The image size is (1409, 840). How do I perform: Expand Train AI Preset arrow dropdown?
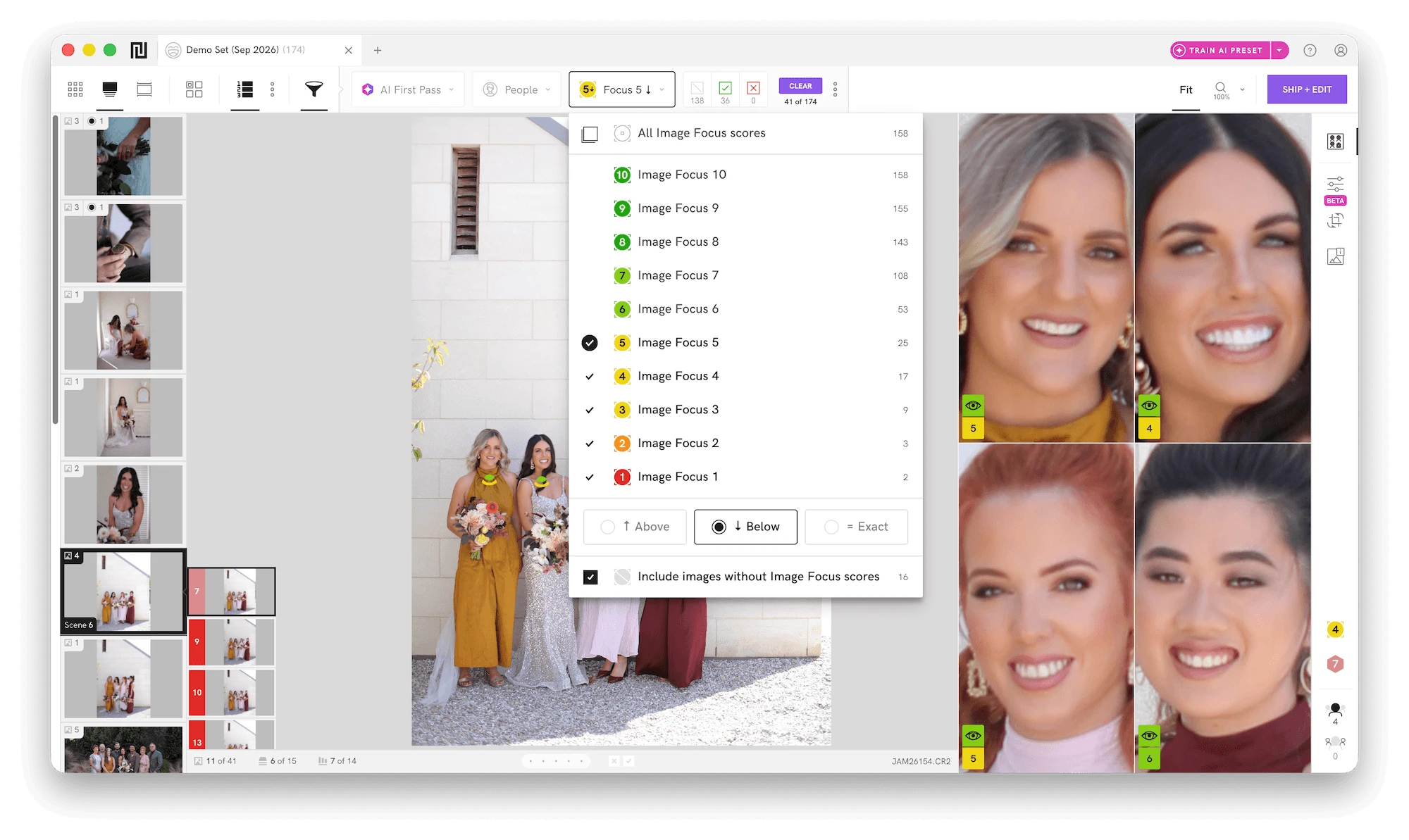pyautogui.click(x=1279, y=51)
